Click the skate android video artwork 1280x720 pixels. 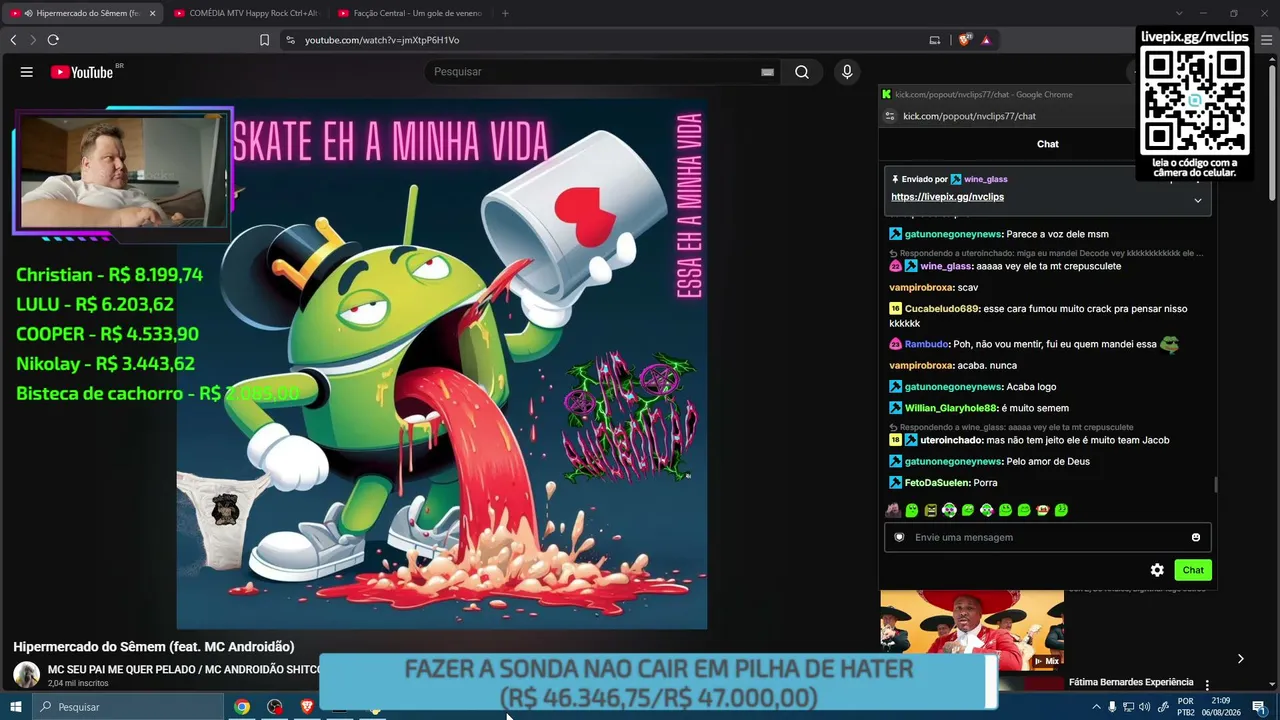[x=442, y=364]
